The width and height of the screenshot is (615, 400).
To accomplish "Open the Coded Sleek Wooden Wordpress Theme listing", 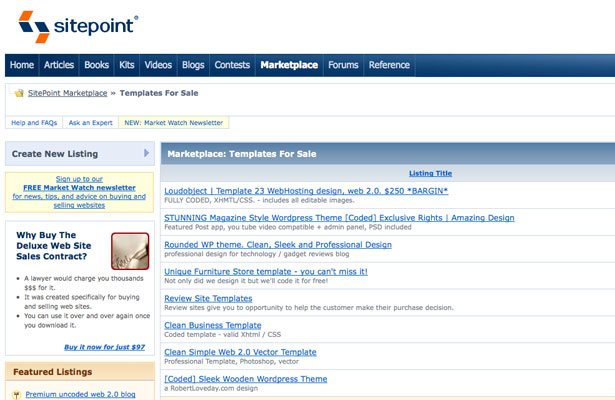I will pos(246,379).
